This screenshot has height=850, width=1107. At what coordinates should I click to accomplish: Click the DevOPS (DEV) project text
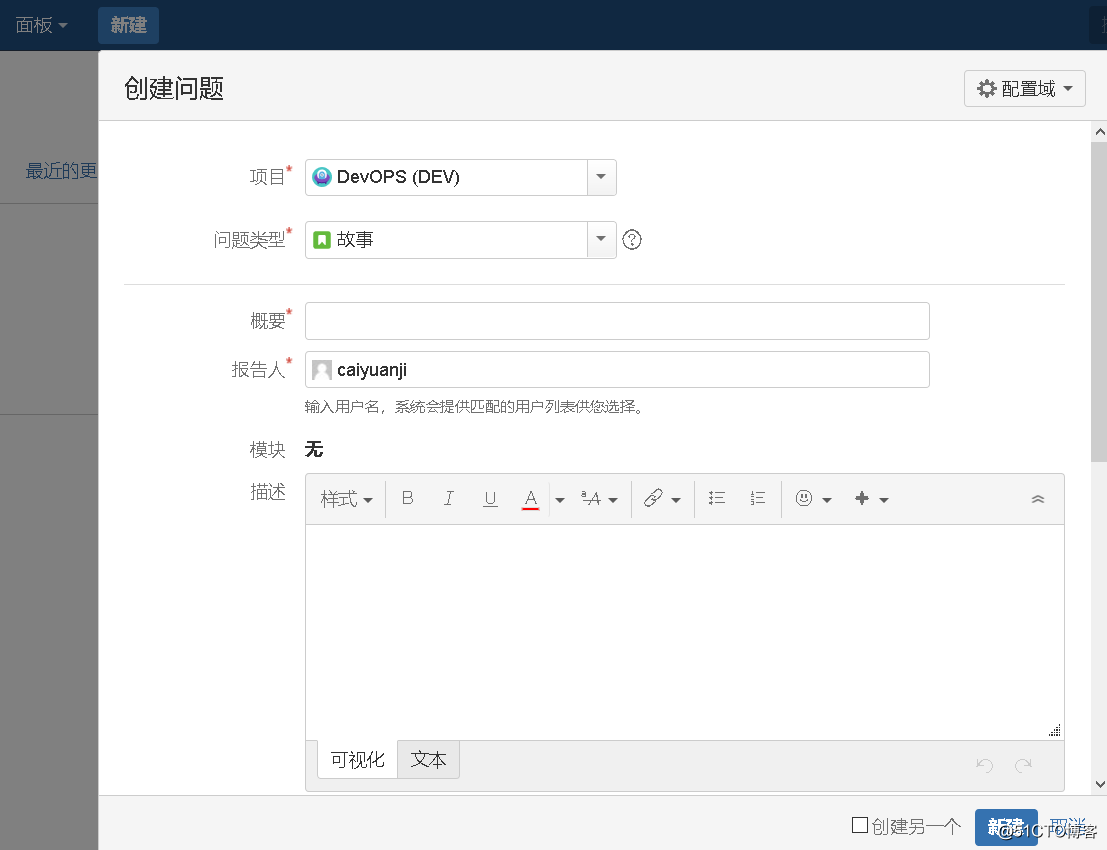(x=398, y=176)
